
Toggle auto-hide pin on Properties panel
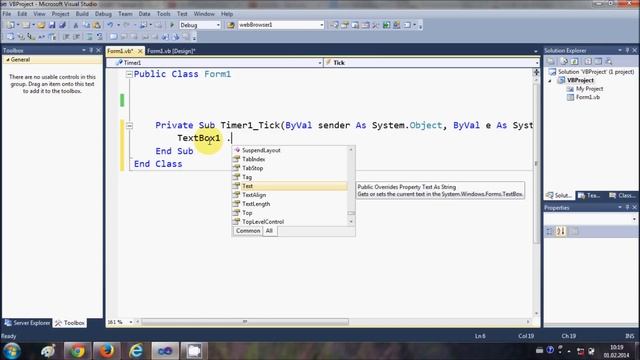pyautogui.click(x=627, y=207)
